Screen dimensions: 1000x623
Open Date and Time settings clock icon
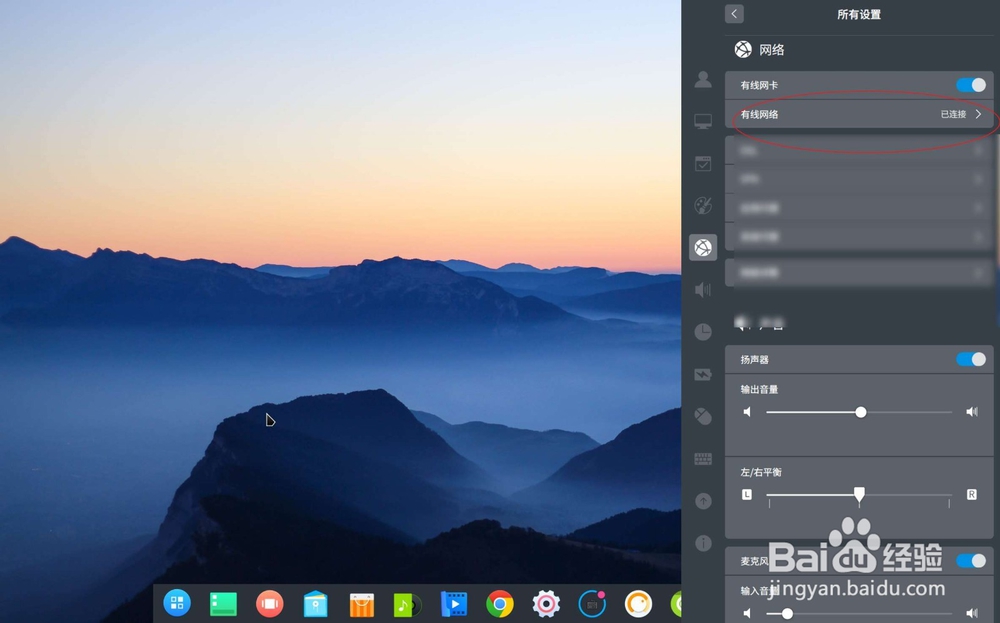(x=703, y=331)
